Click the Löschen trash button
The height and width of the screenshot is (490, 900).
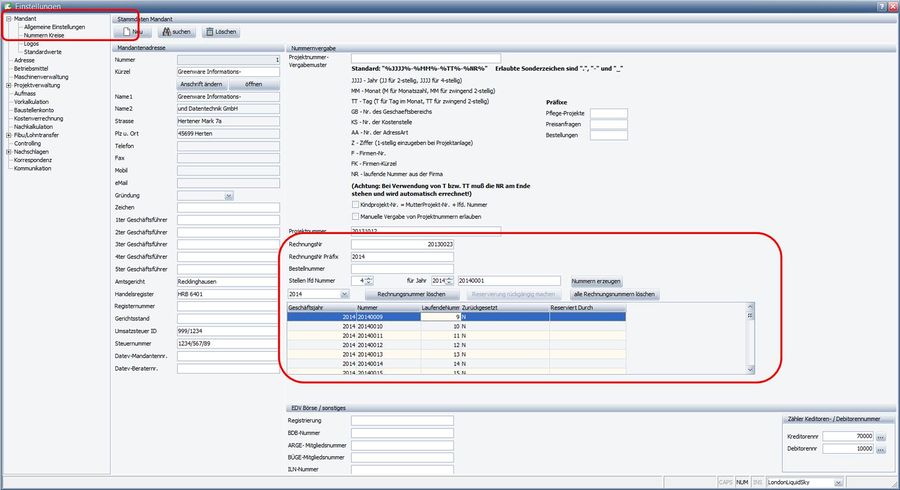[x=221, y=32]
